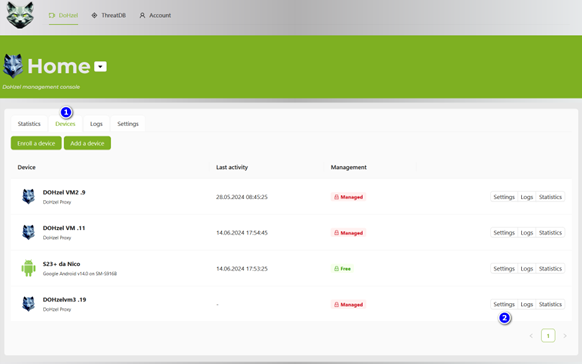Open Logs for DOHzel VM .11
The image size is (582, 364).
[x=527, y=233]
